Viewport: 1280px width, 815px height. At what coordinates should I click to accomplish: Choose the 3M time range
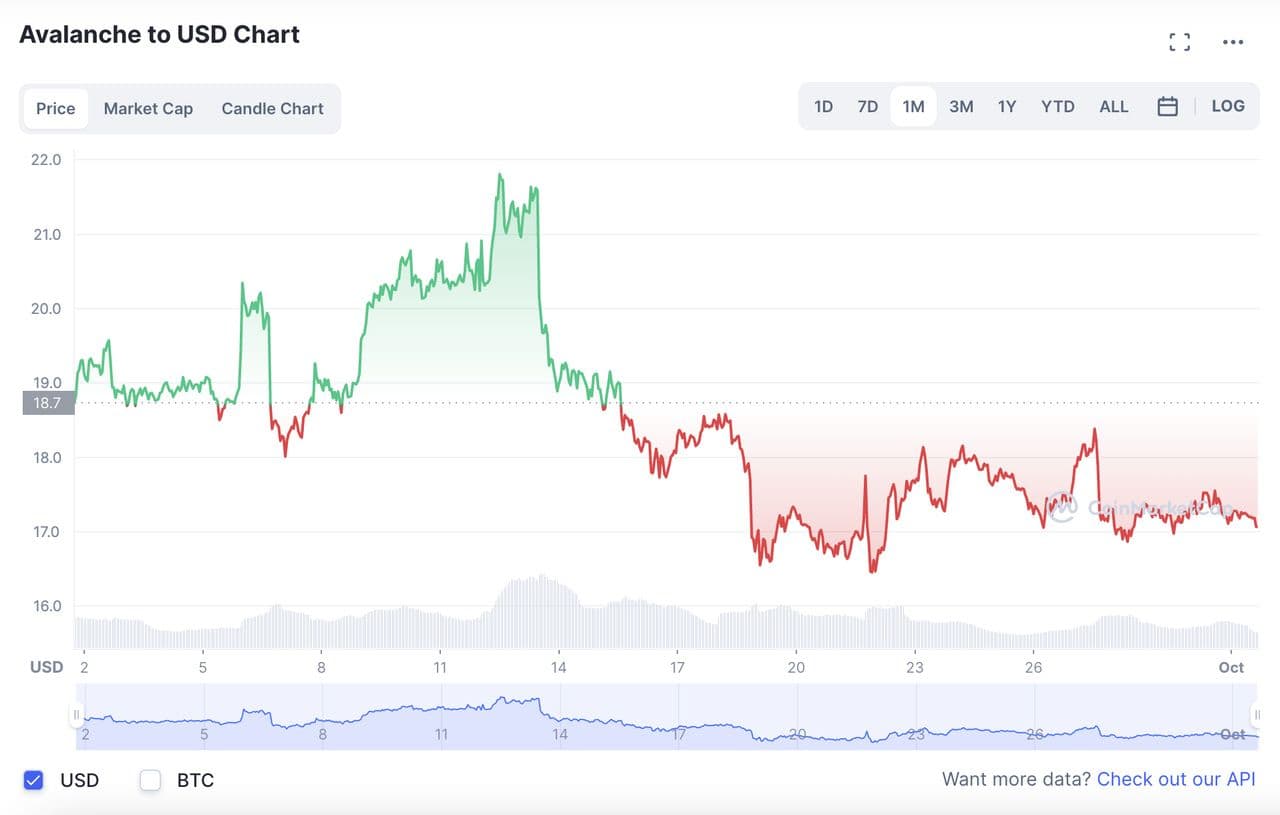pyautogui.click(x=961, y=107)
